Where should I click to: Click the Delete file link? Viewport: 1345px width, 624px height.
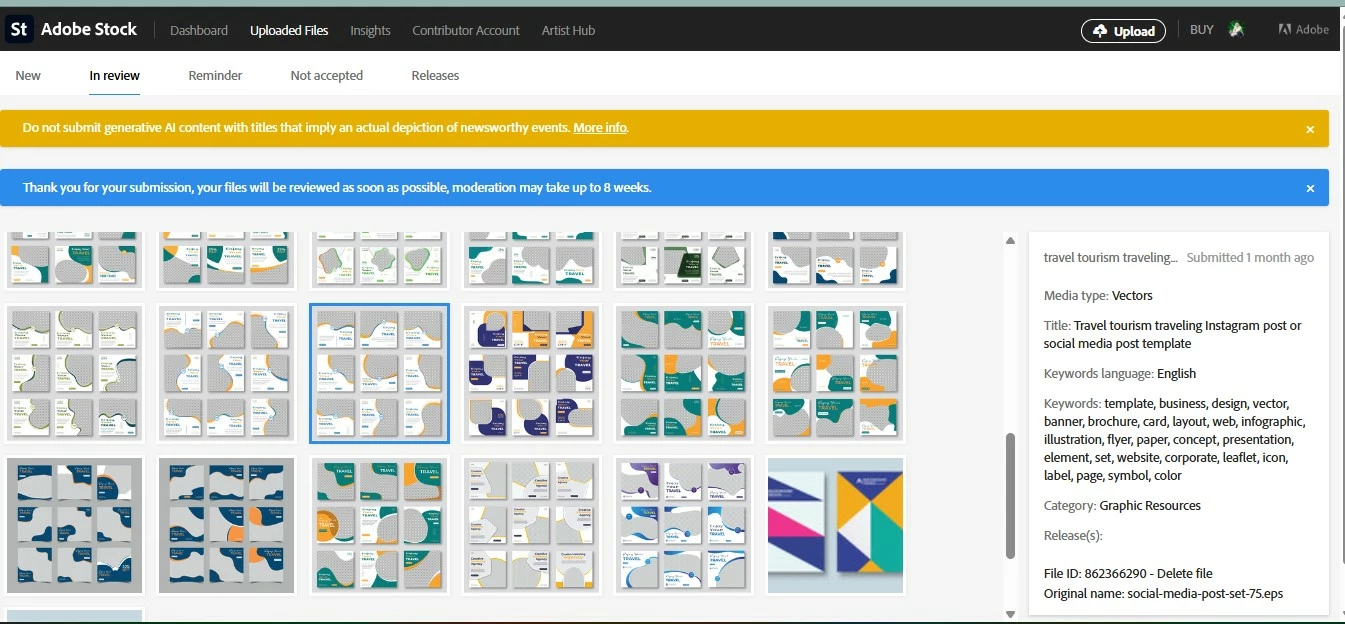tap(1184, 573)
